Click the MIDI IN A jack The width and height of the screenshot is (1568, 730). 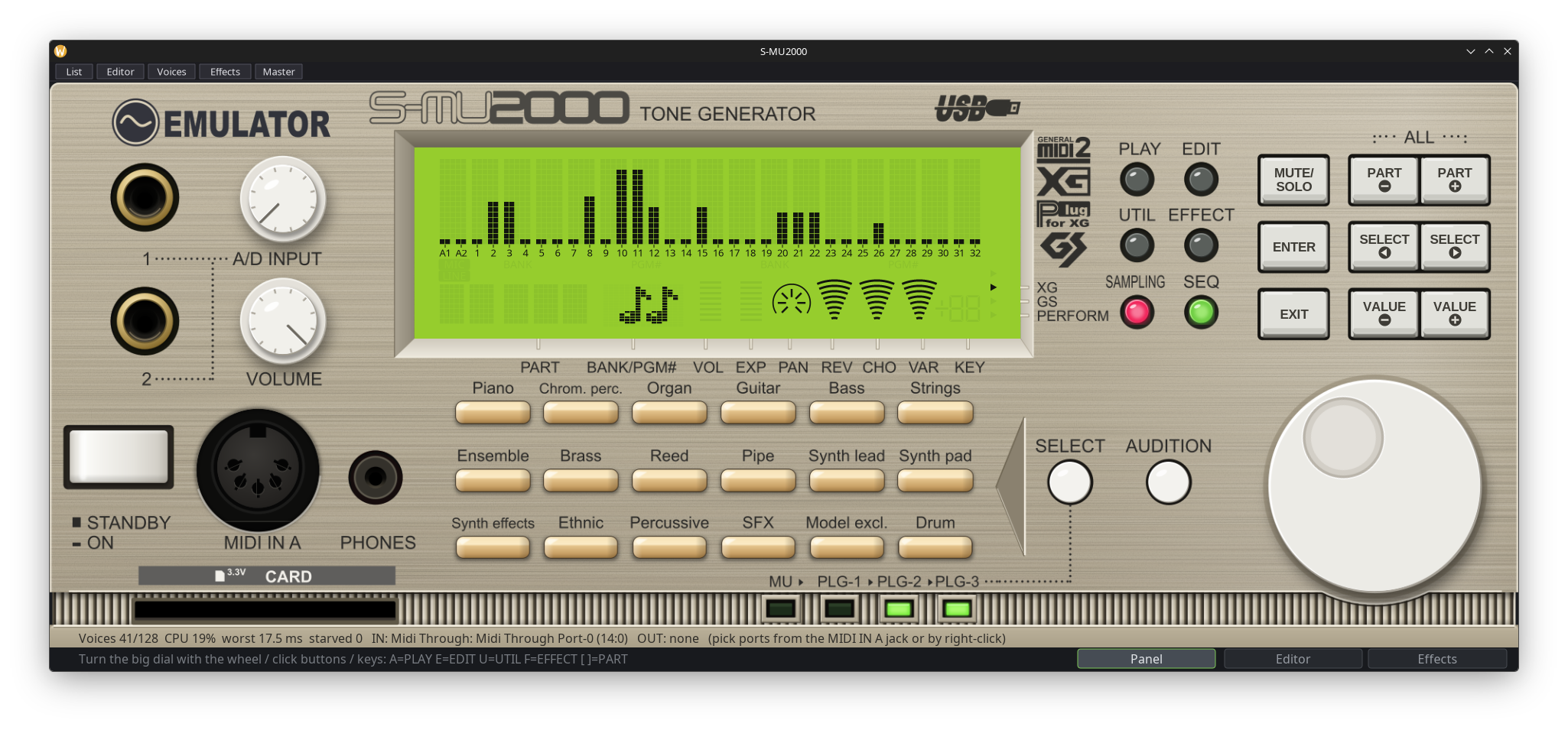click(258, 470)
